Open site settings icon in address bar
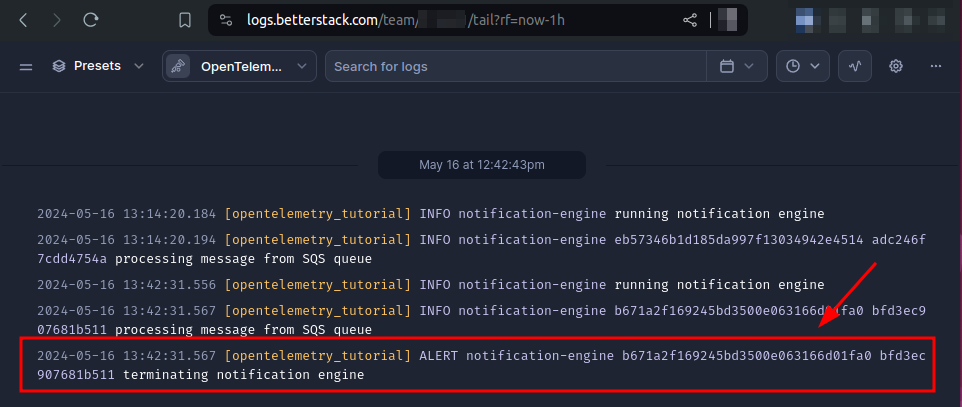 point(226,20)
